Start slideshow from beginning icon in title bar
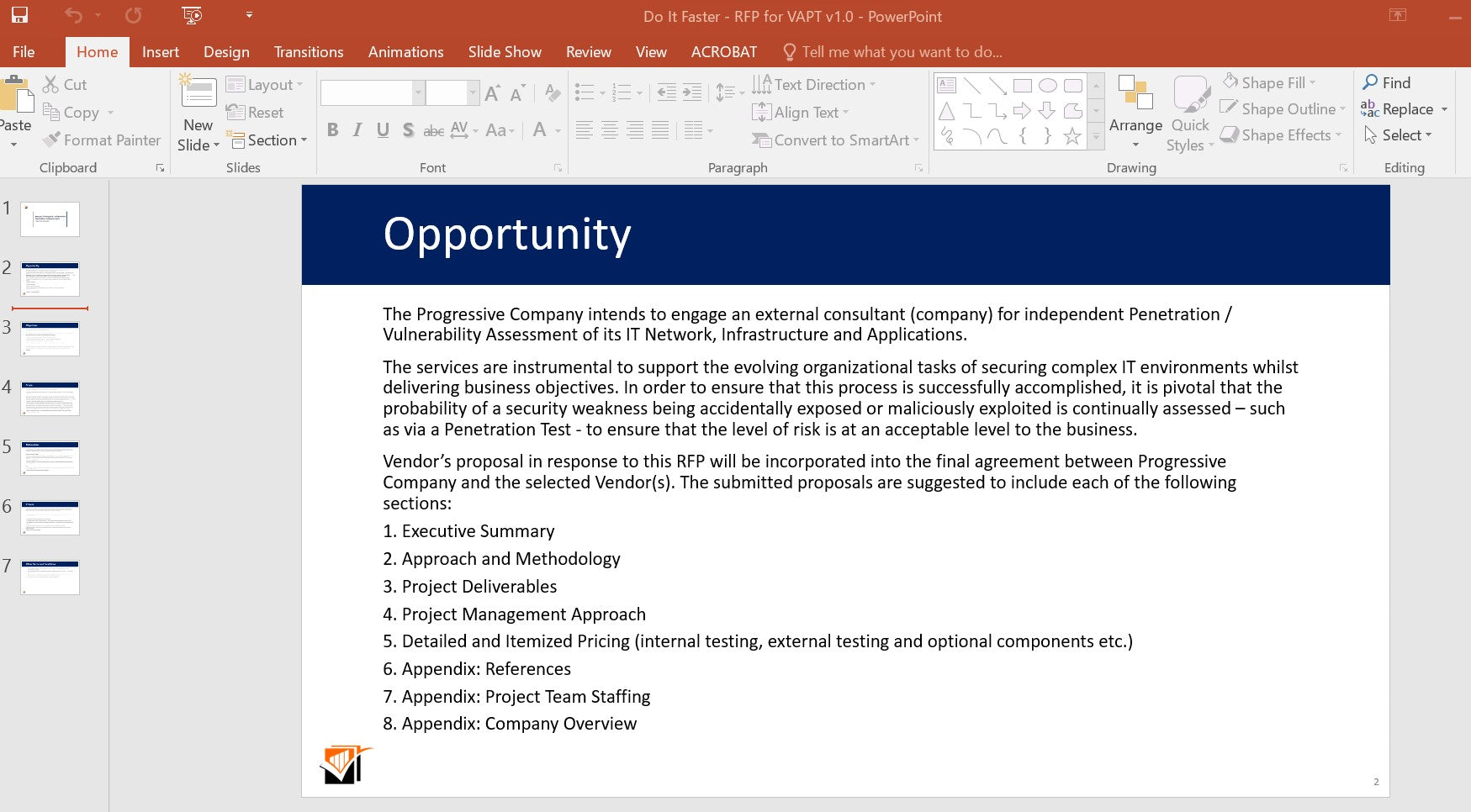This screenshot has width=1471, height=812. coord(192,15)
